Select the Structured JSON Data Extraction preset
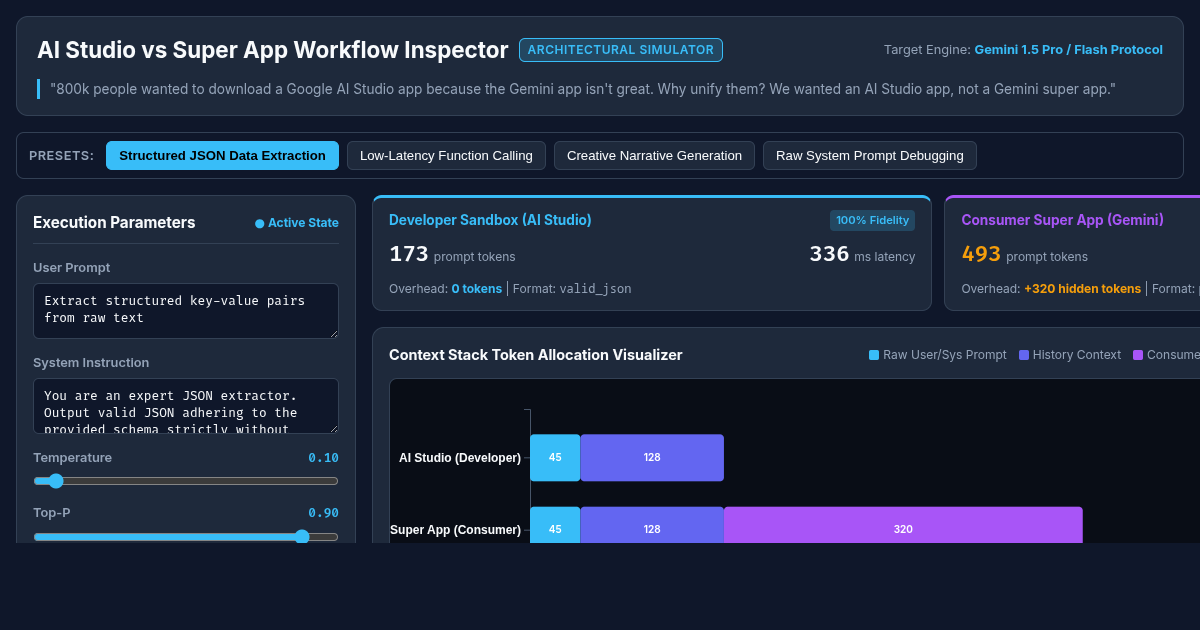 [222, 155]
